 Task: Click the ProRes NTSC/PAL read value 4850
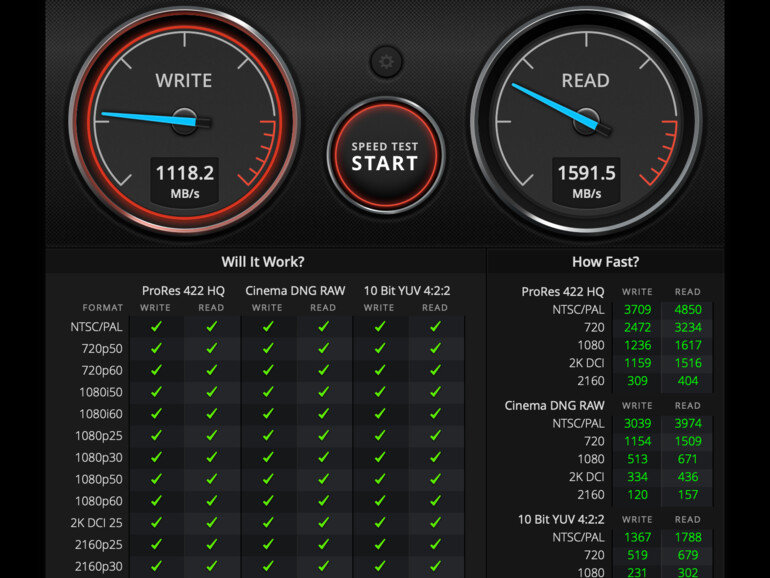click(688, 310)
